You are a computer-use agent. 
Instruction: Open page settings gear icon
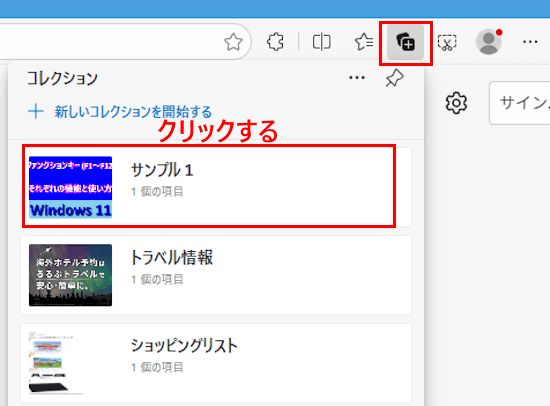coord(456,103)
